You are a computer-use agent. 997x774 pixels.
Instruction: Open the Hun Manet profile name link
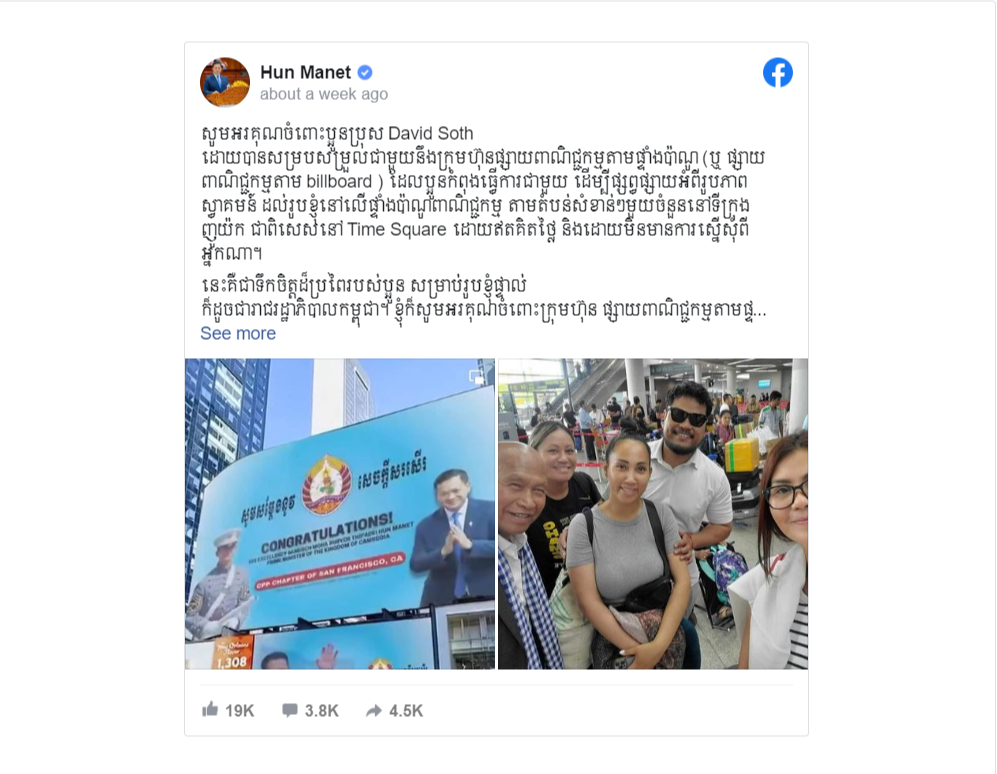point(305,73)
